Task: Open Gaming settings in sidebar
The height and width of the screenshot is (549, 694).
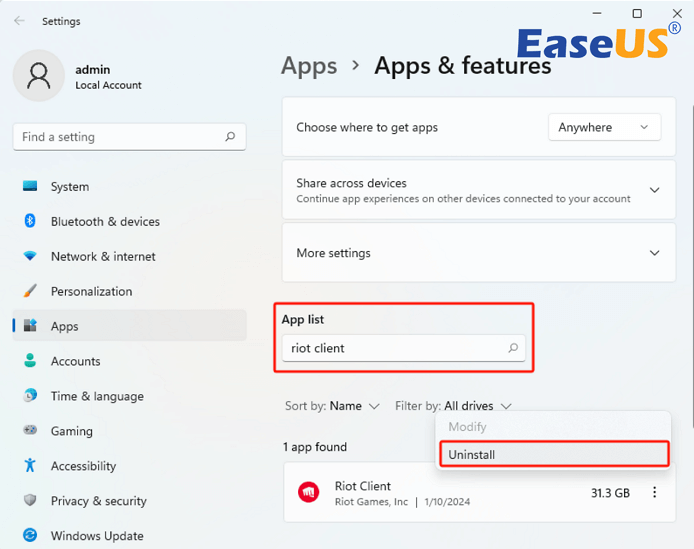Action: click(x=71, y=432)
